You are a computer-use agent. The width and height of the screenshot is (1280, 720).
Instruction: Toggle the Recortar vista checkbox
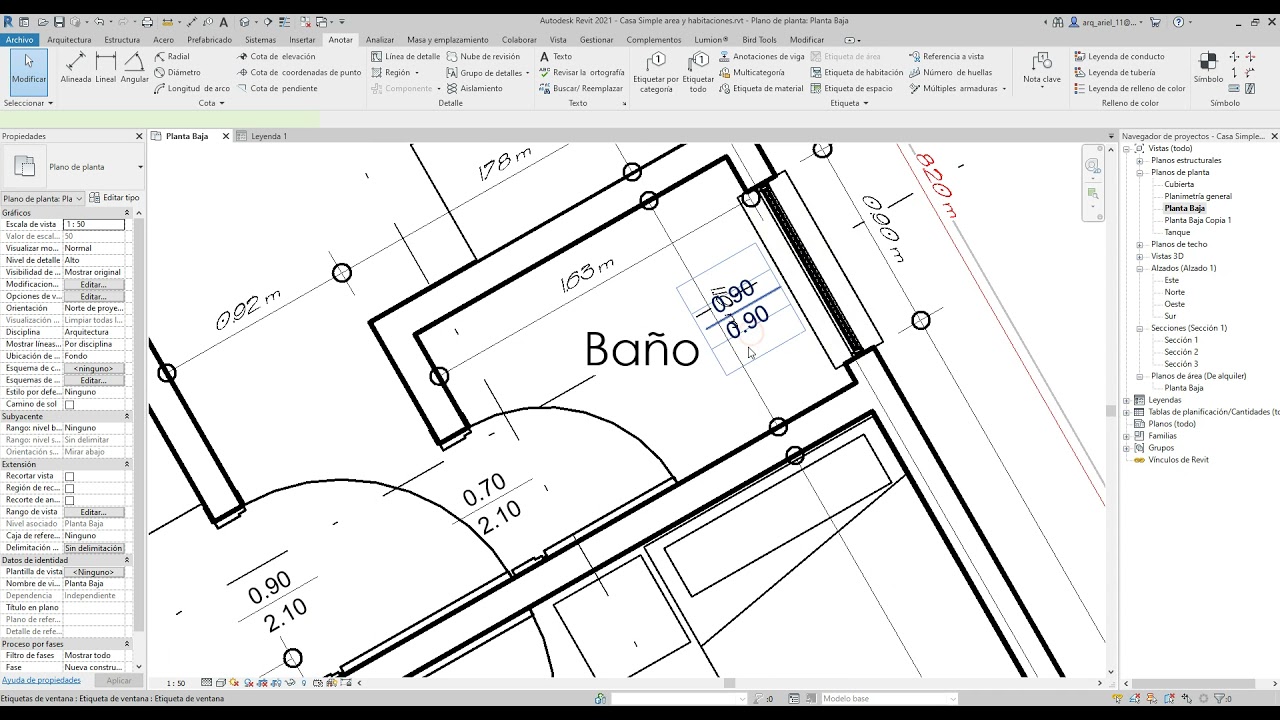point(69,476)
